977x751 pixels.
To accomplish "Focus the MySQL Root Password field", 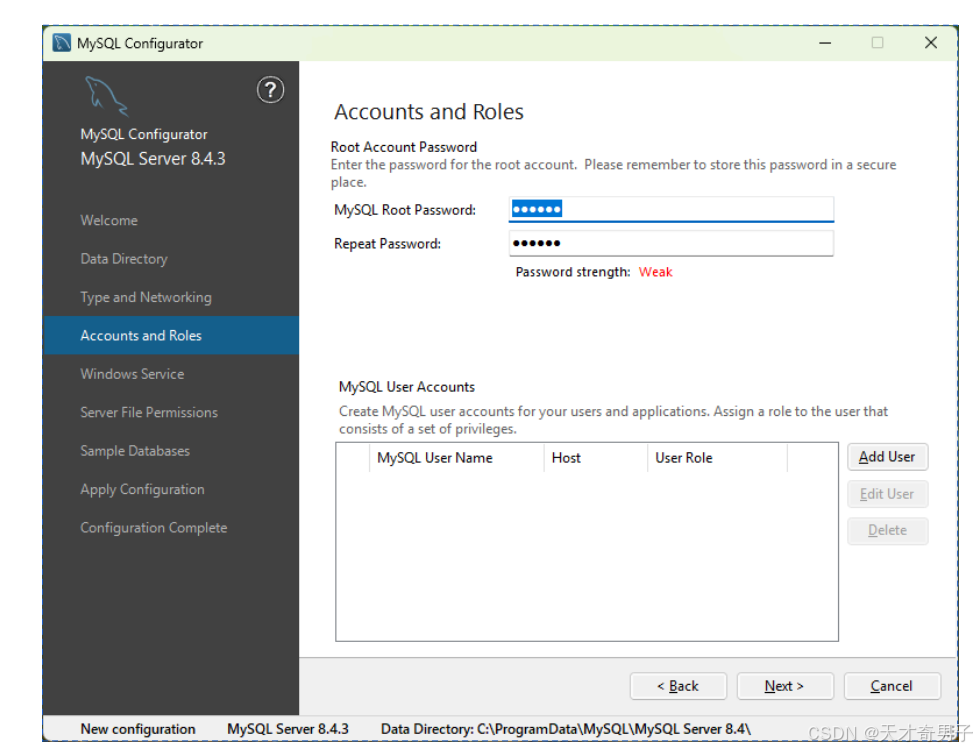I will pyautogui.click(x=671, y=209).
